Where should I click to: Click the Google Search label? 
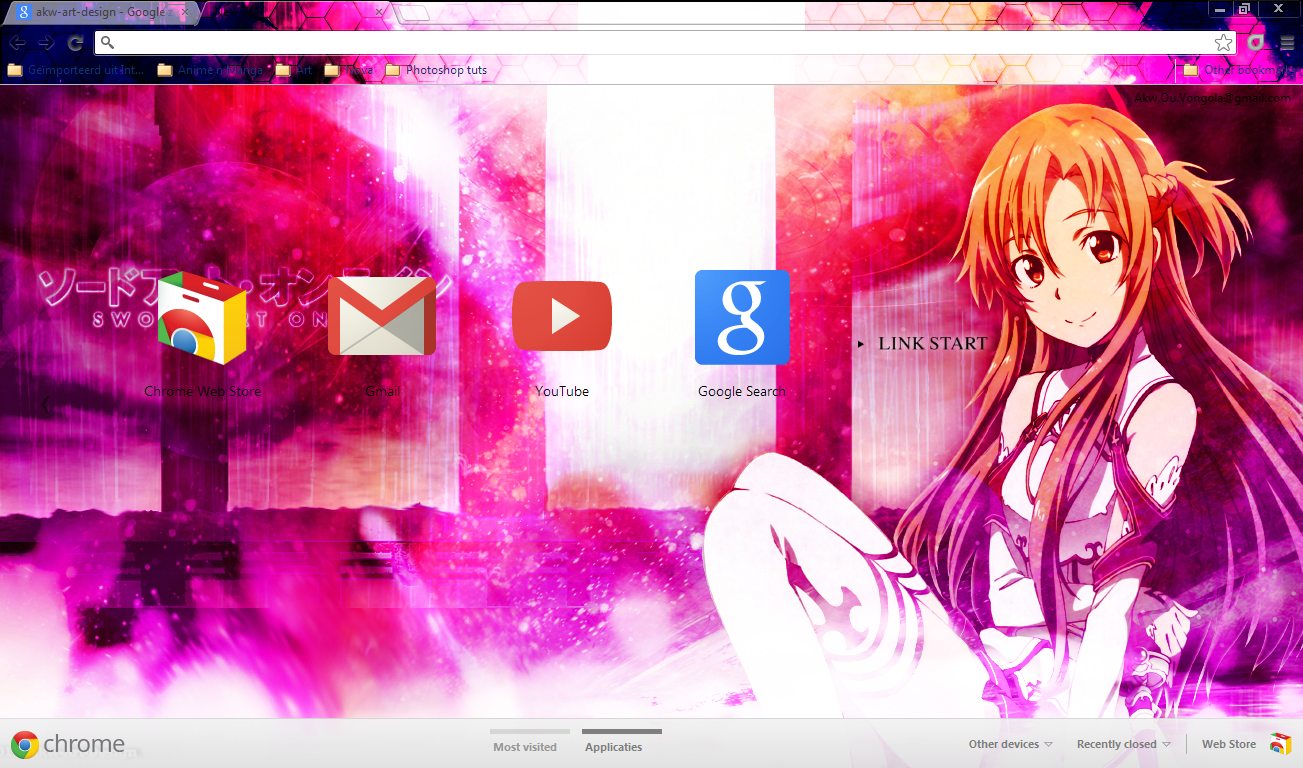[x=742, y=391]
